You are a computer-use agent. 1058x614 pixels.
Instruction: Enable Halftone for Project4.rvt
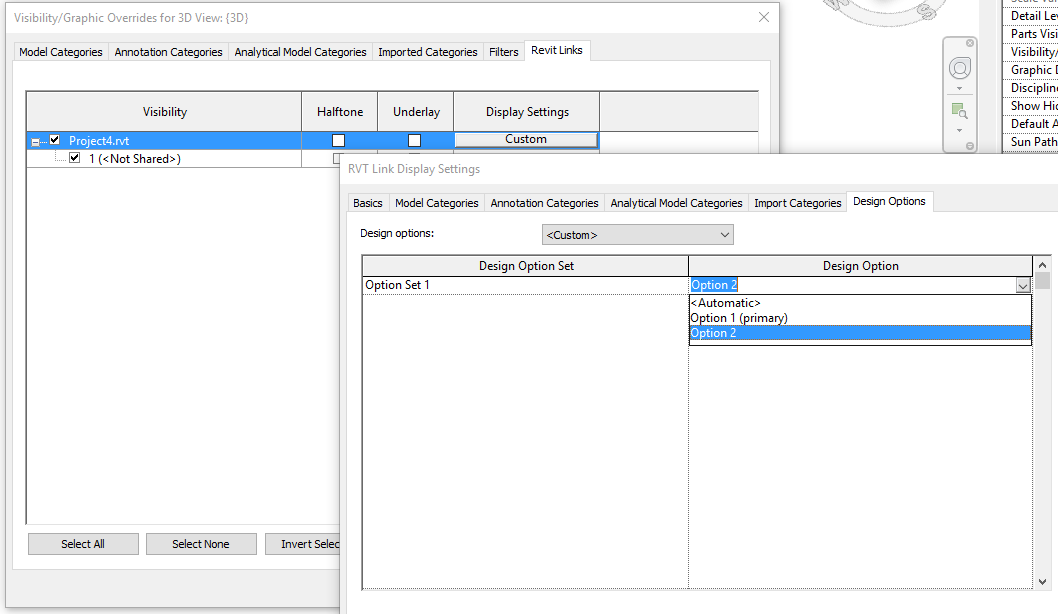(x=339, y=140)
